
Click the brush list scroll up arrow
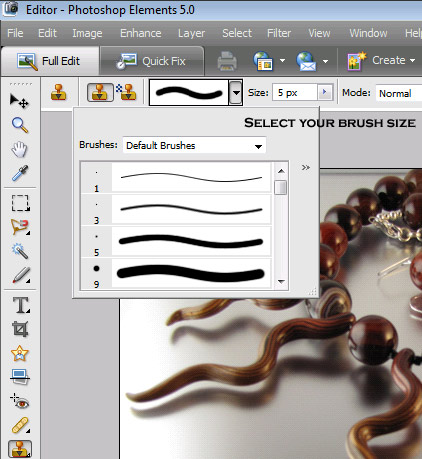tap(281, 171)
